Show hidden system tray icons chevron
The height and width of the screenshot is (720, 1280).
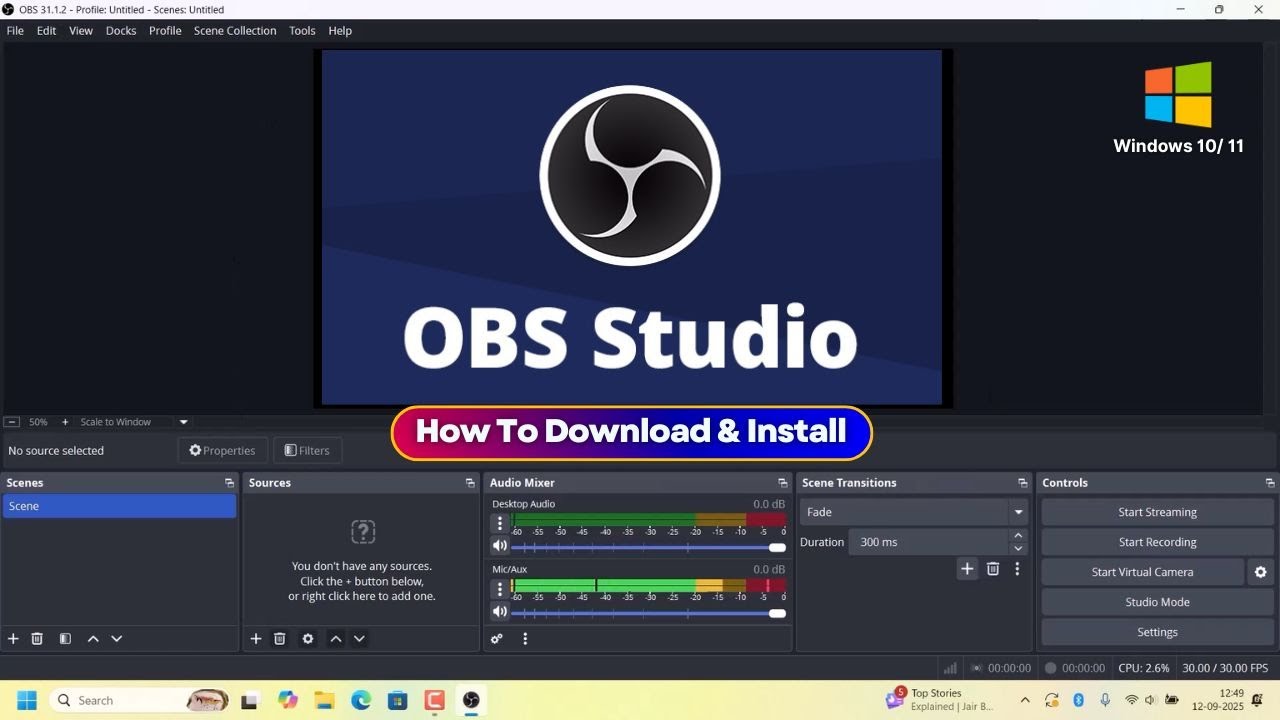[1025, 700]
